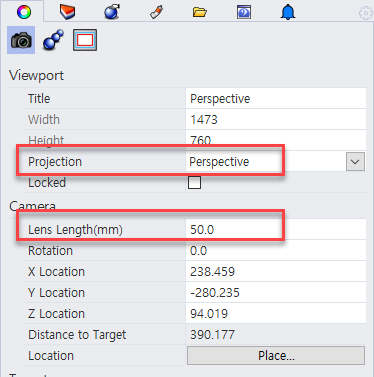Toggle the Locked checkbox

click(194, 183)
